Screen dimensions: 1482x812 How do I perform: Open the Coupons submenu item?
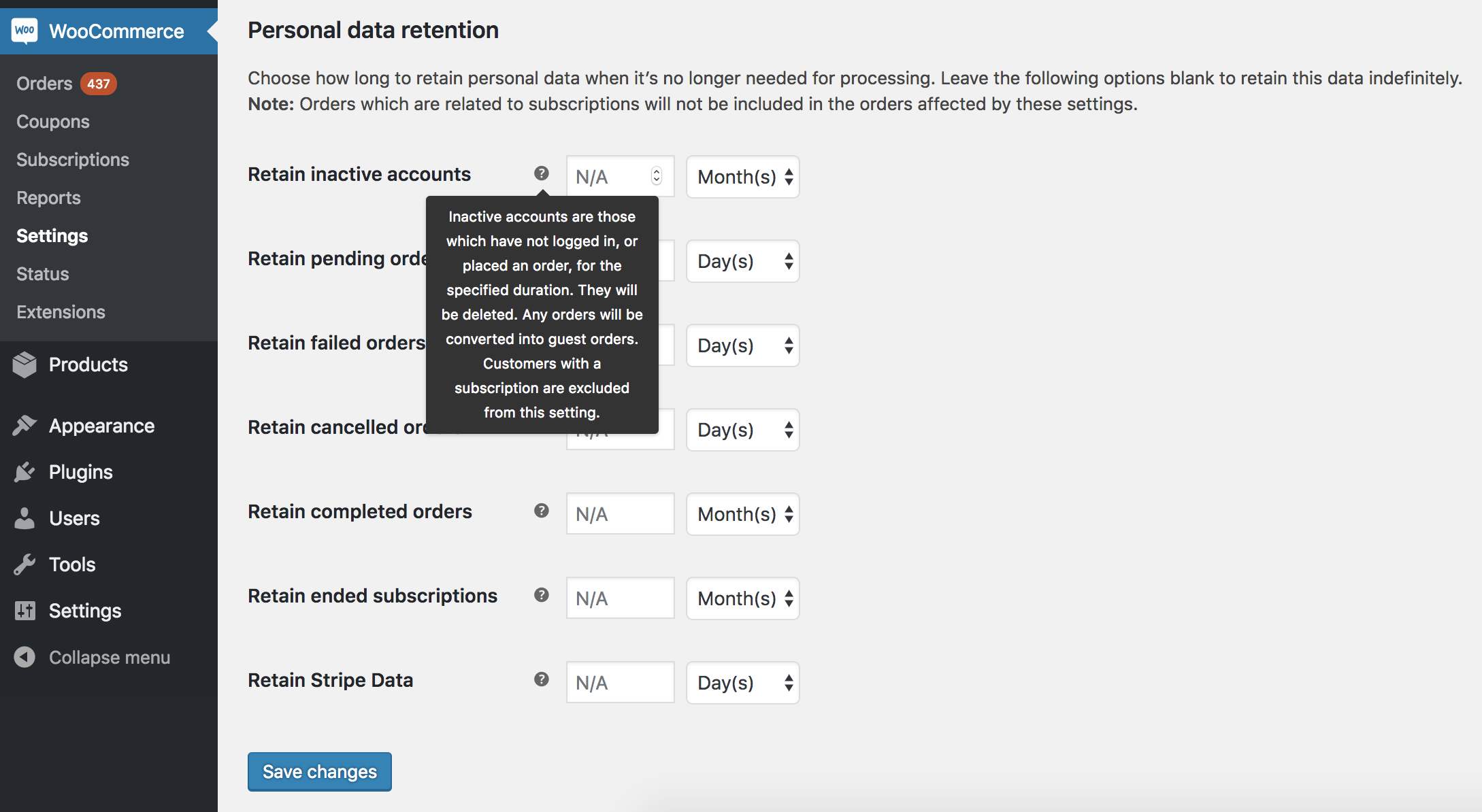[x=53, y=122]
